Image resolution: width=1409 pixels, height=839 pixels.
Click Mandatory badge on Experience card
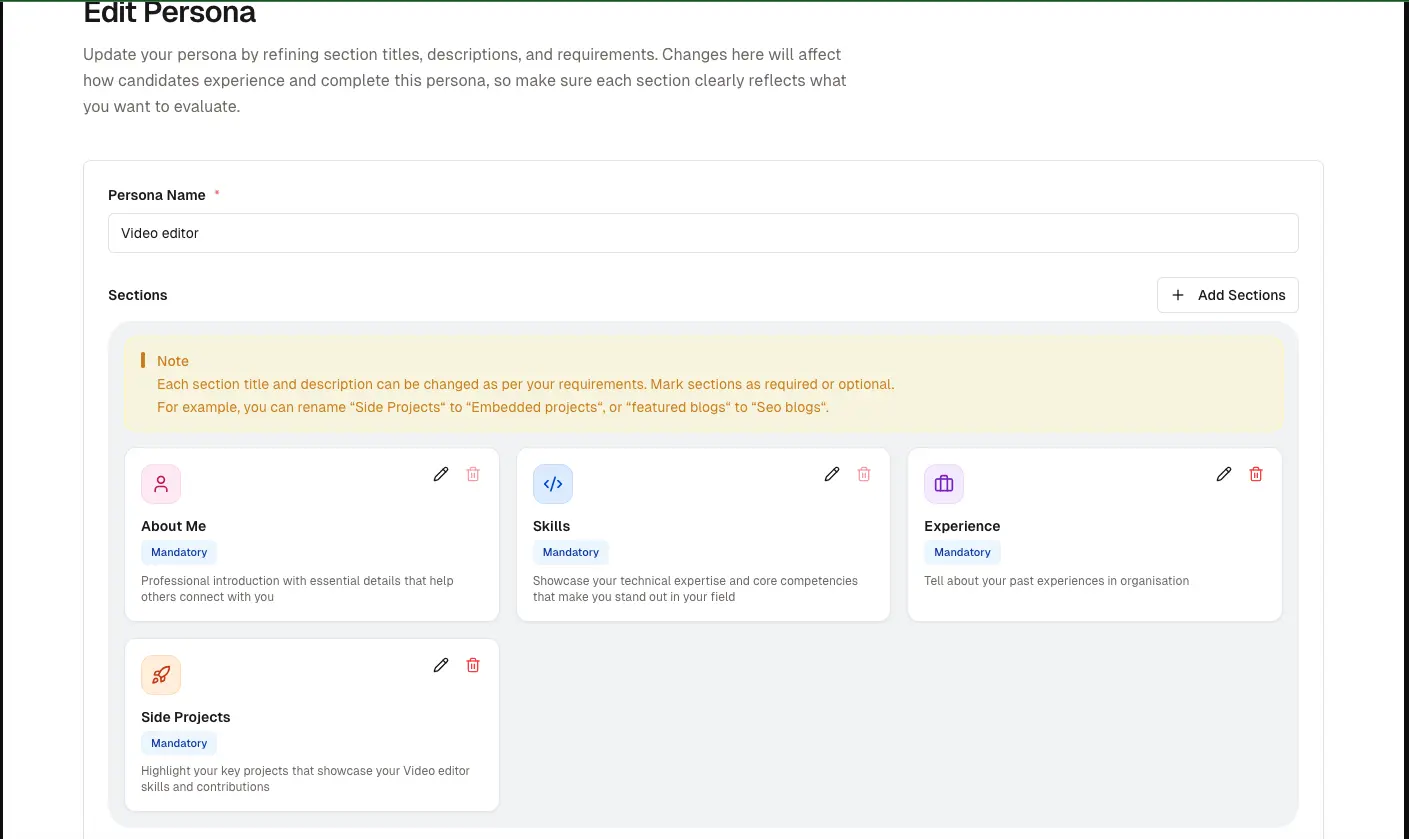(x=962, y=552)
